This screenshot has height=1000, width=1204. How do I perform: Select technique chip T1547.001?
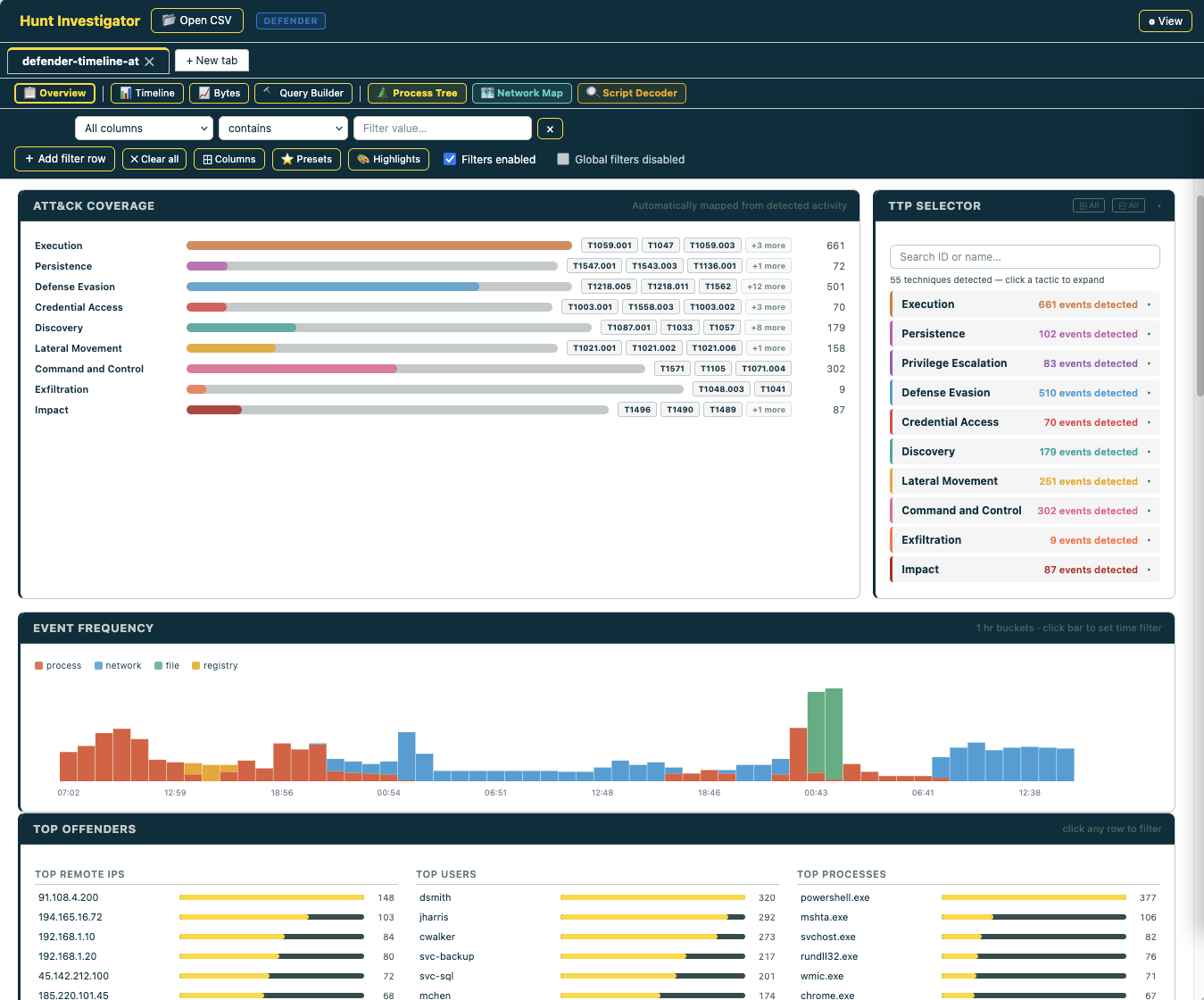(594, 266)
